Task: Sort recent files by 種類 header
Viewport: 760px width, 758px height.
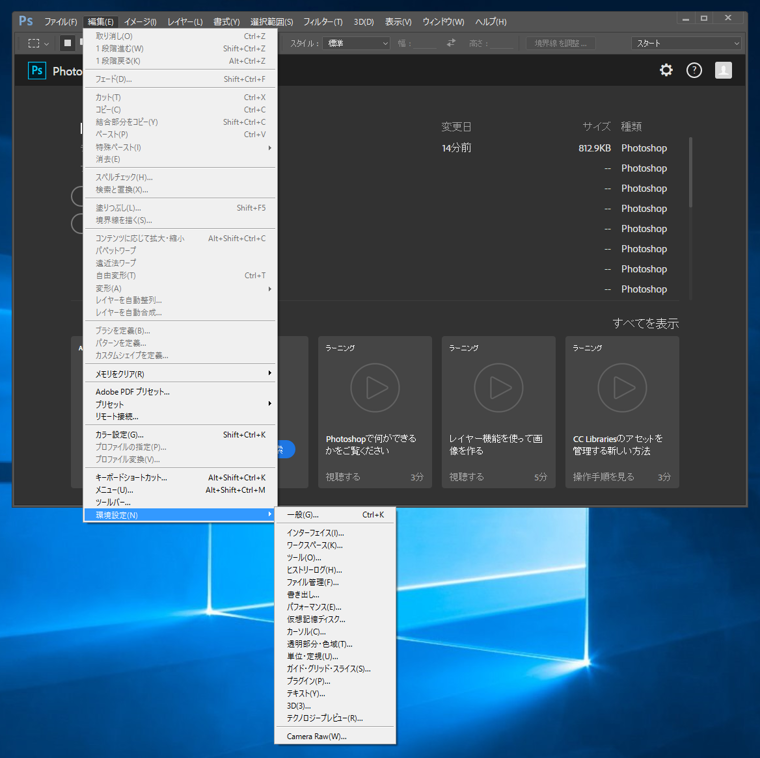Action: tap(631, 126)
